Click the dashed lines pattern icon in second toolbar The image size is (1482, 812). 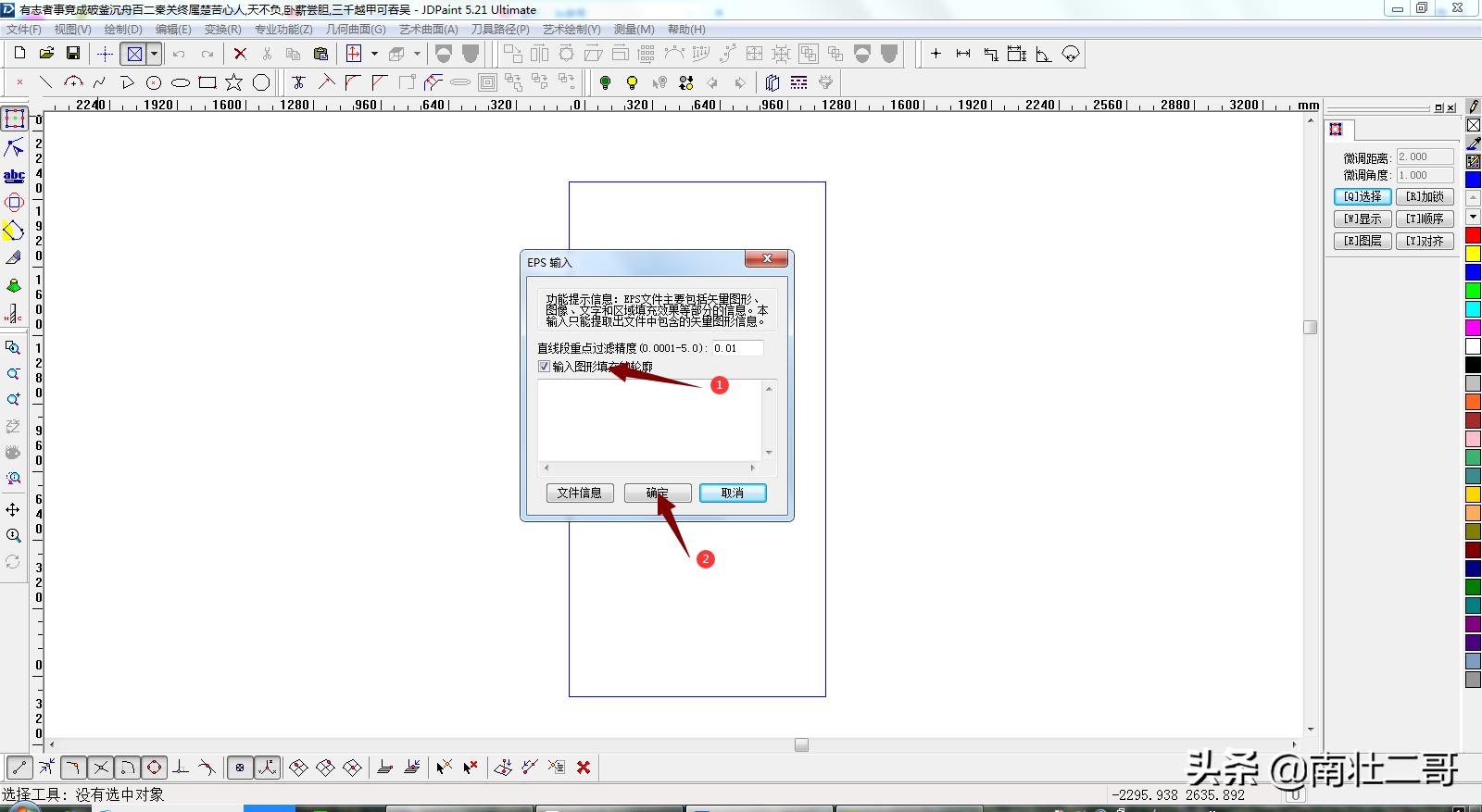tap(799, 82)
